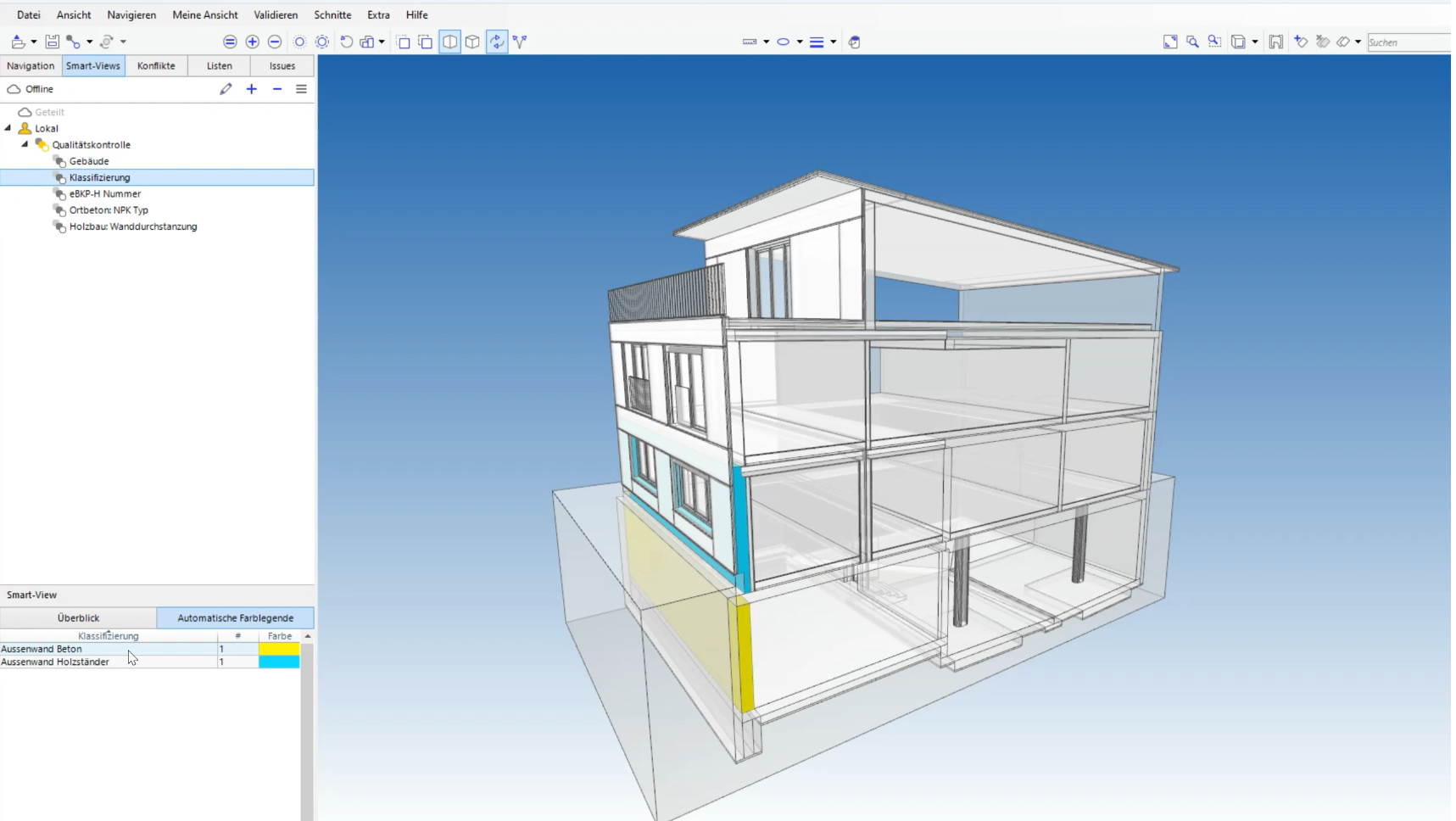This screenshot has width=1456, height=821.
Task: Switch to the Navigation tab
Action: [x=31, y=65]
